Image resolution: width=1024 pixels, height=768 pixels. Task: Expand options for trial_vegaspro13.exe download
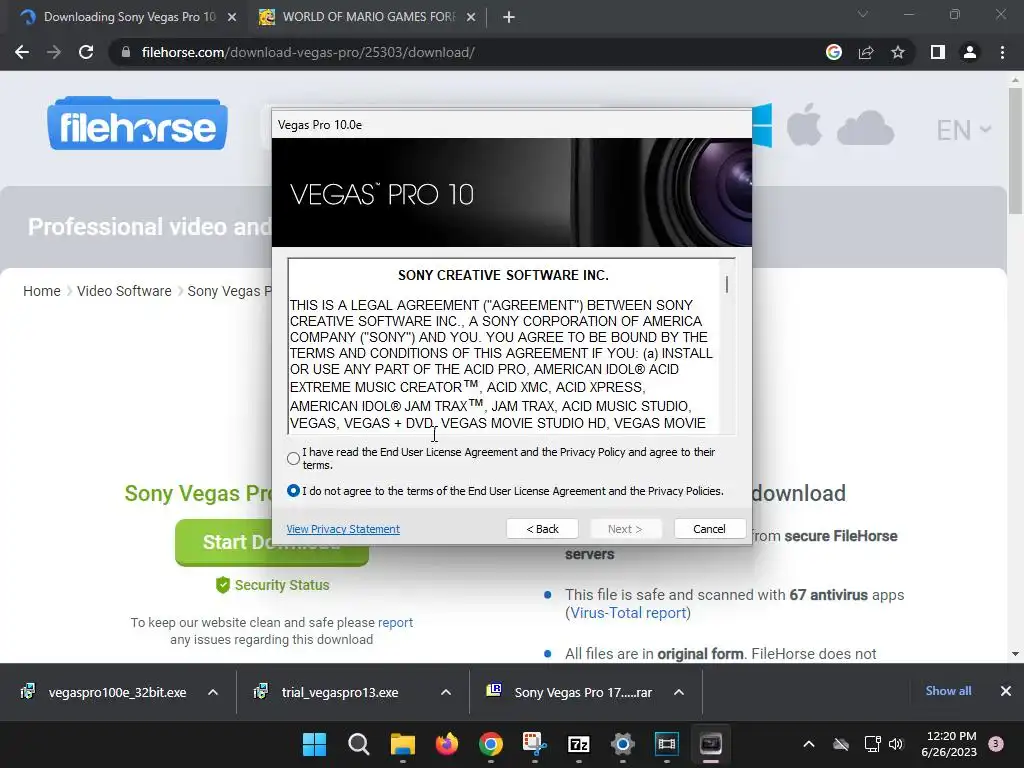click(446, 692)
